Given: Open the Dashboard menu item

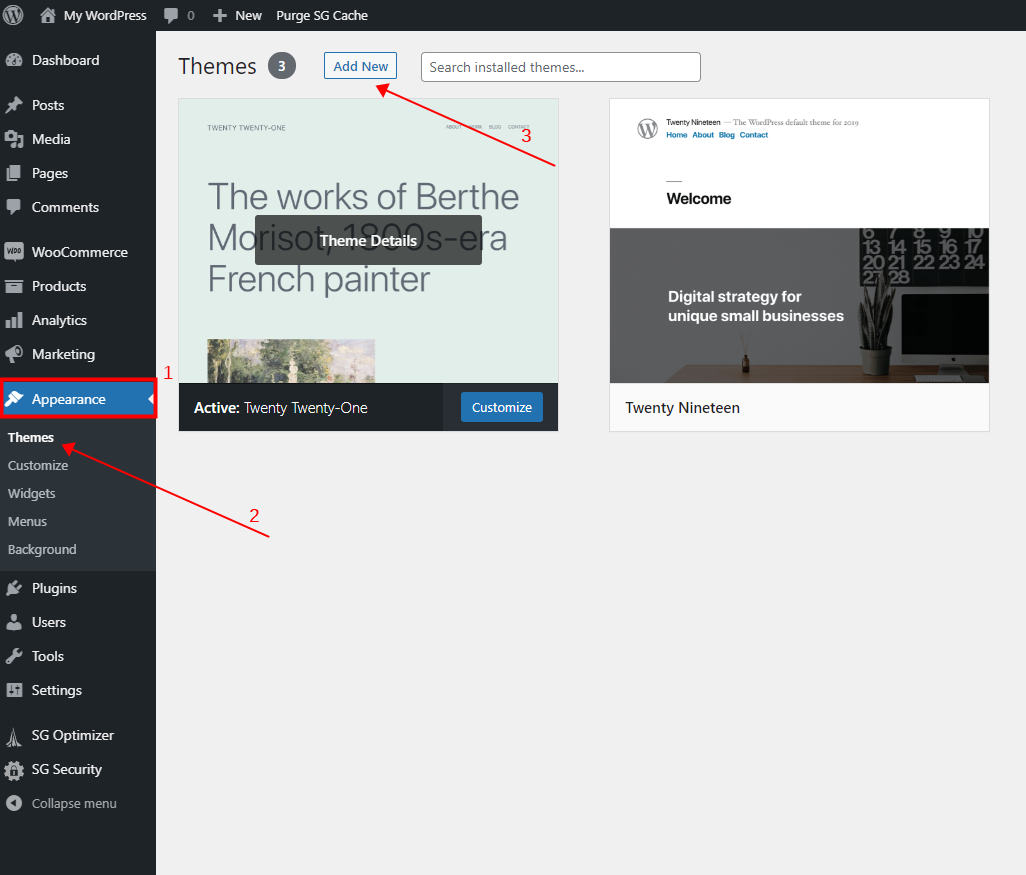Looking at the screenshot, I should click(x=65, y=60).
